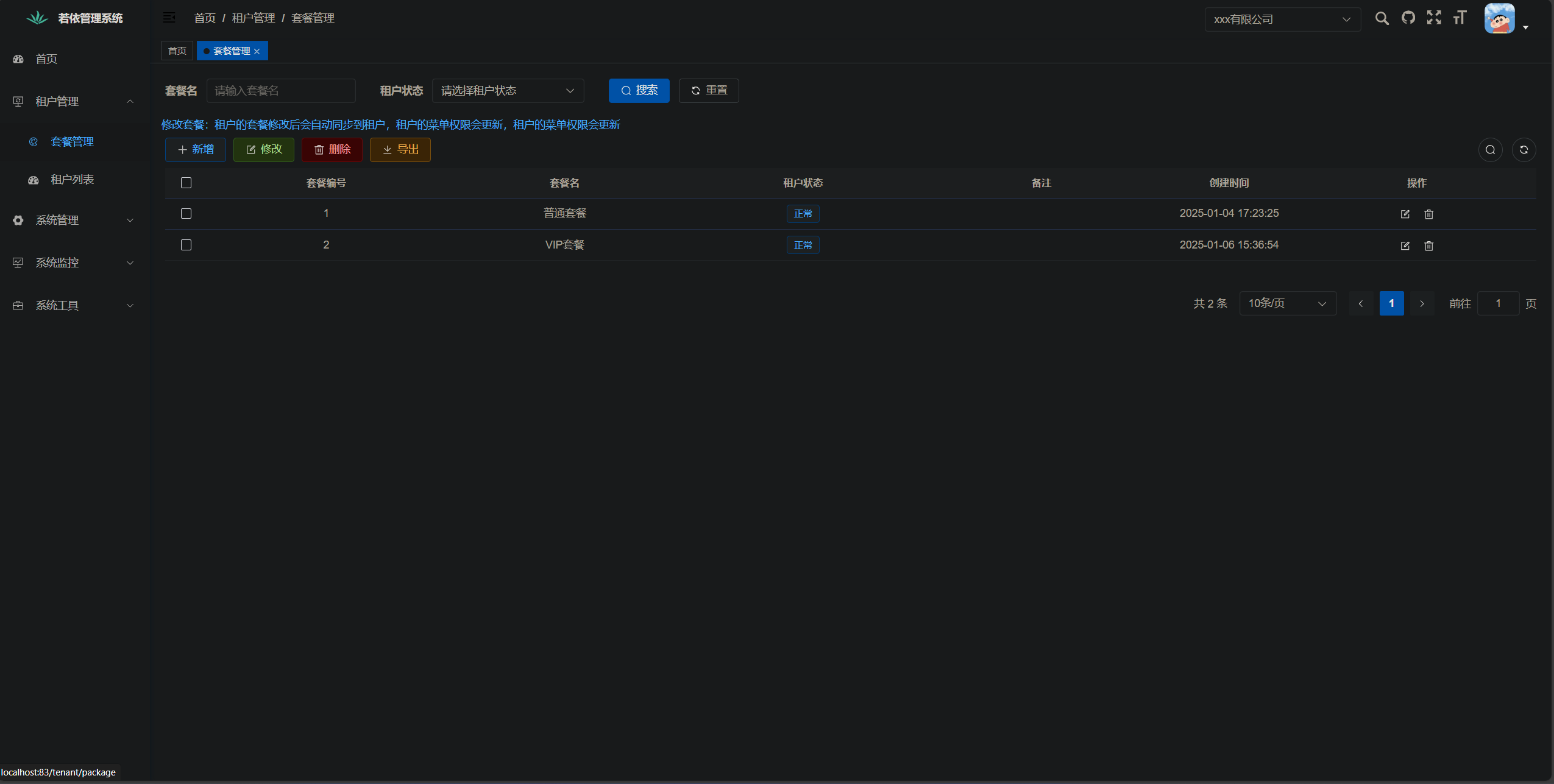Click the 租户列表 dashboard icon in sidebar

tap(34, 180)
